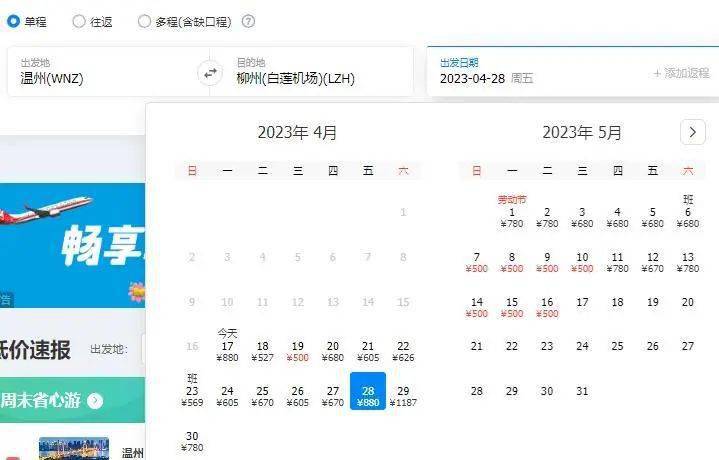The image size is (719, 460).
Task: Select May 24 in calendar
Action: 582,346
